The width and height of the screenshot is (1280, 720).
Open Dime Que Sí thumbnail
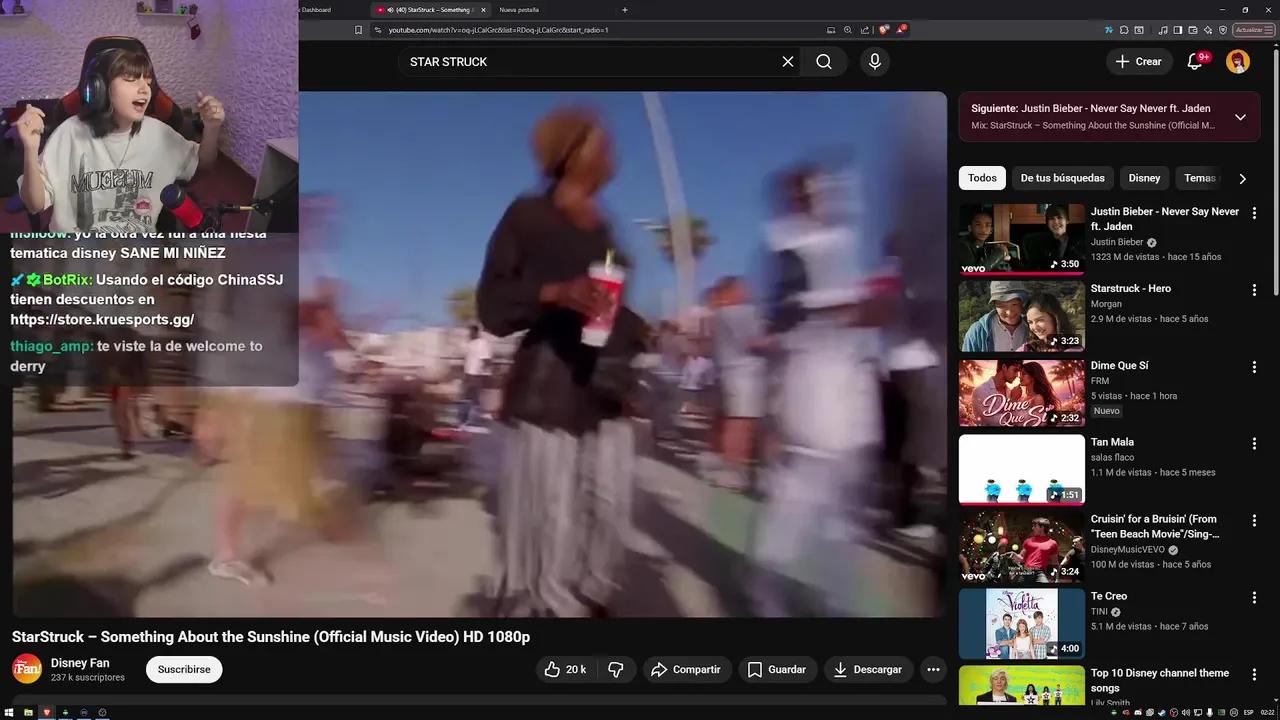(x=1022, y=393)
